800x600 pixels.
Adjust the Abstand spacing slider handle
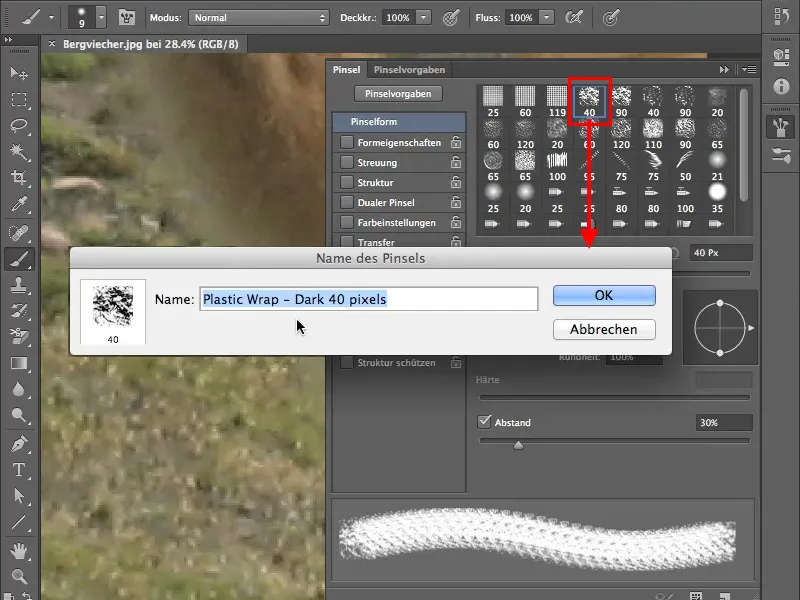point(518,445)
